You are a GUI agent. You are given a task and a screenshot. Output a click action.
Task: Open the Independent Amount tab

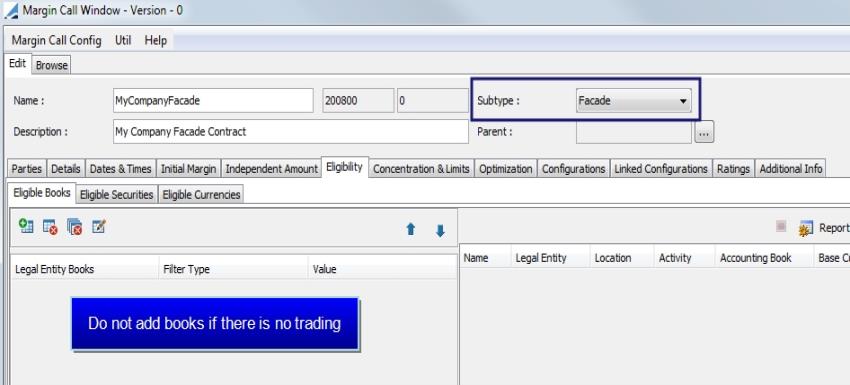point(271,169)
